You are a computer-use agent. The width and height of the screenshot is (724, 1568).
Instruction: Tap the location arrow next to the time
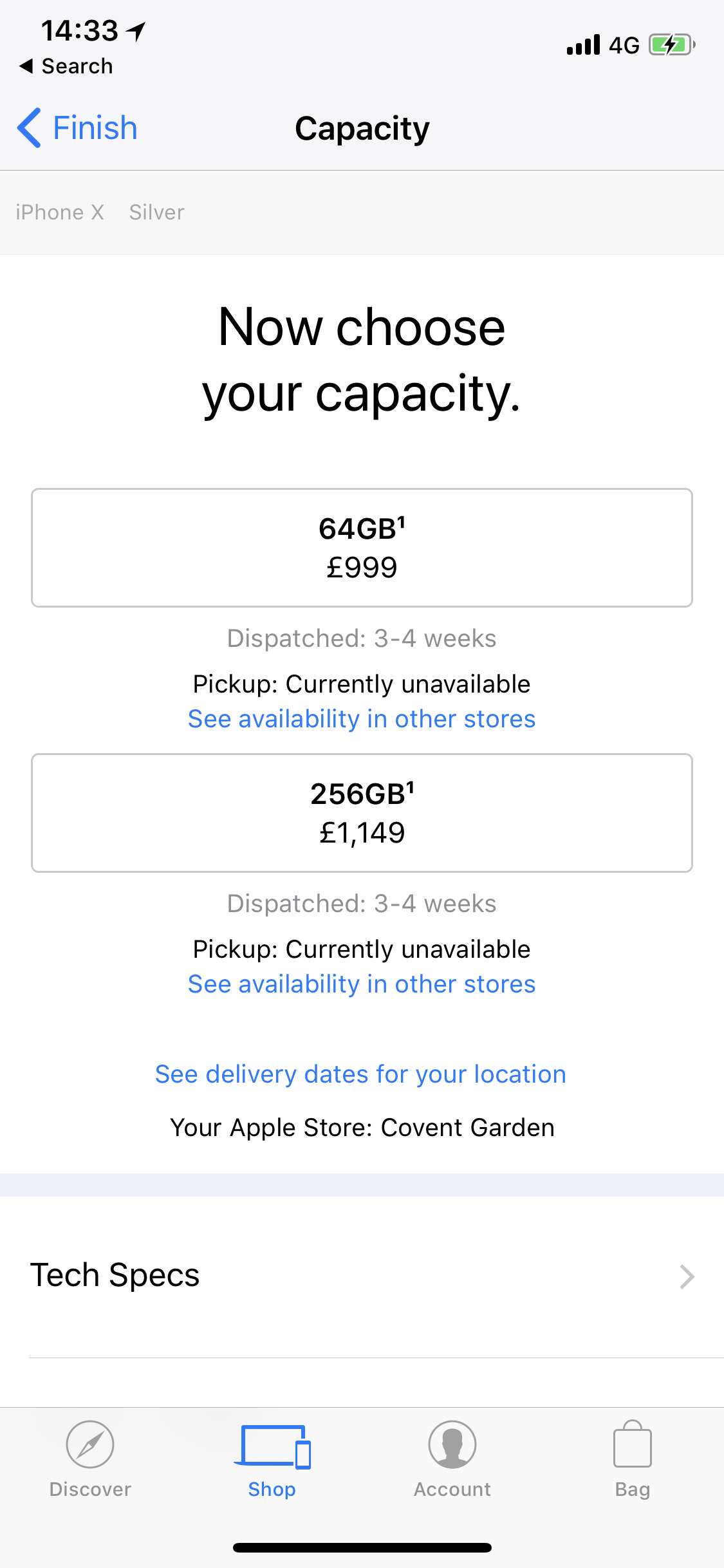pyautogui.click(x=136, y=31)
